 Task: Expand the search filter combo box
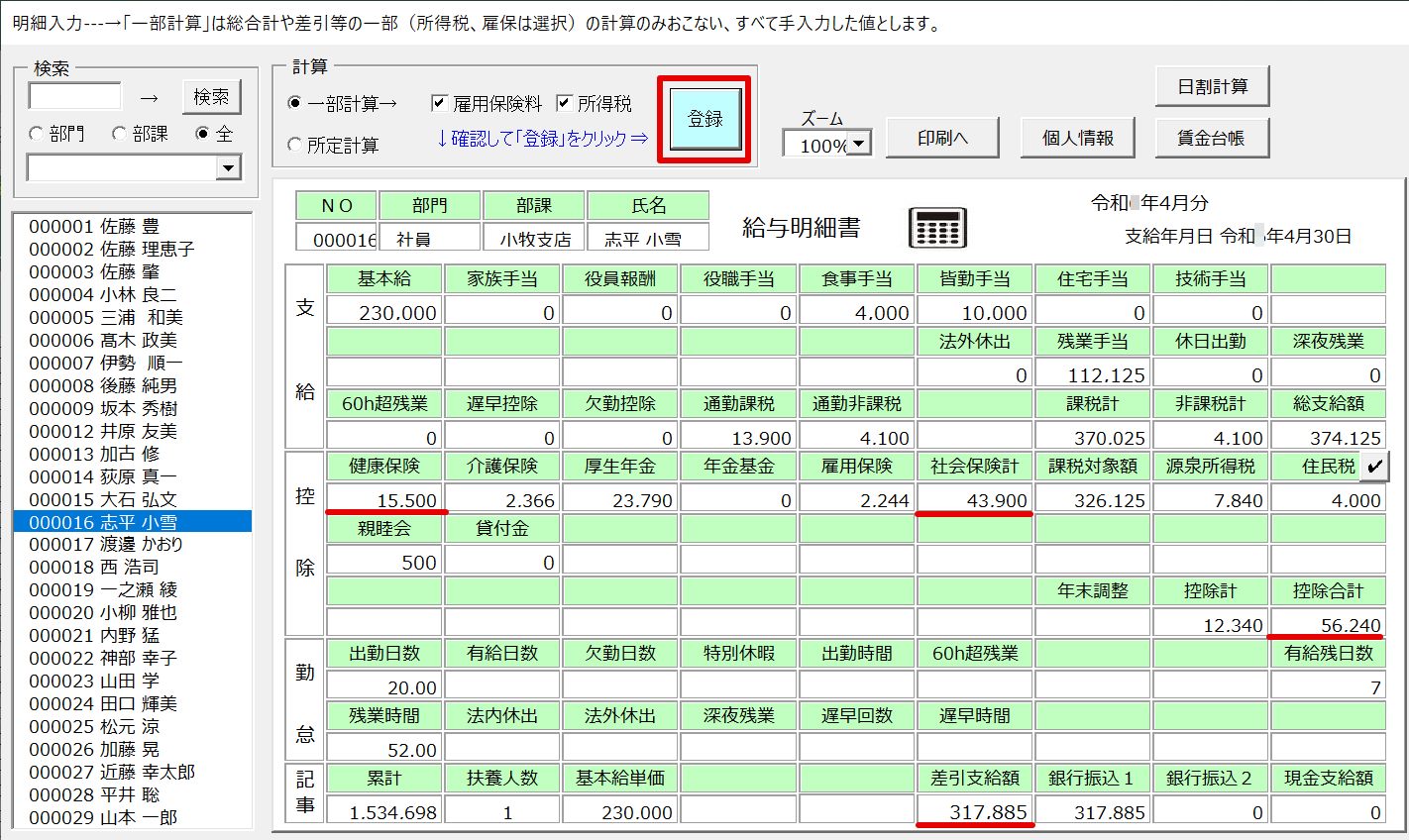pyautogui.click(x=229, y=168)
